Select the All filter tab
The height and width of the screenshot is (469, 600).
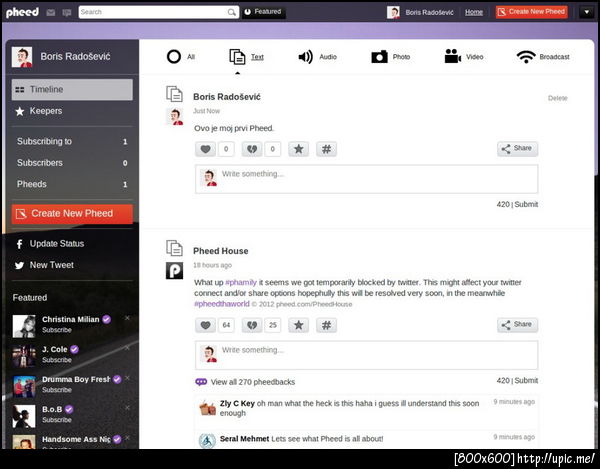(x=181, y=57)
